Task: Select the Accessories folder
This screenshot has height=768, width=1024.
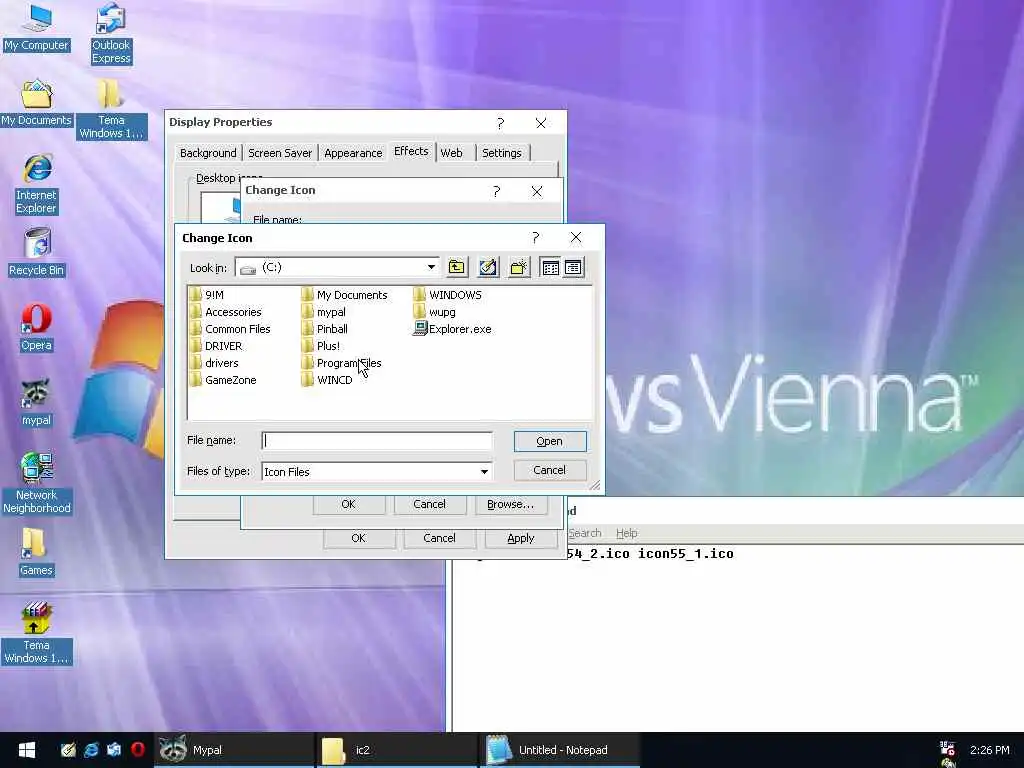Action: point(226,312)
